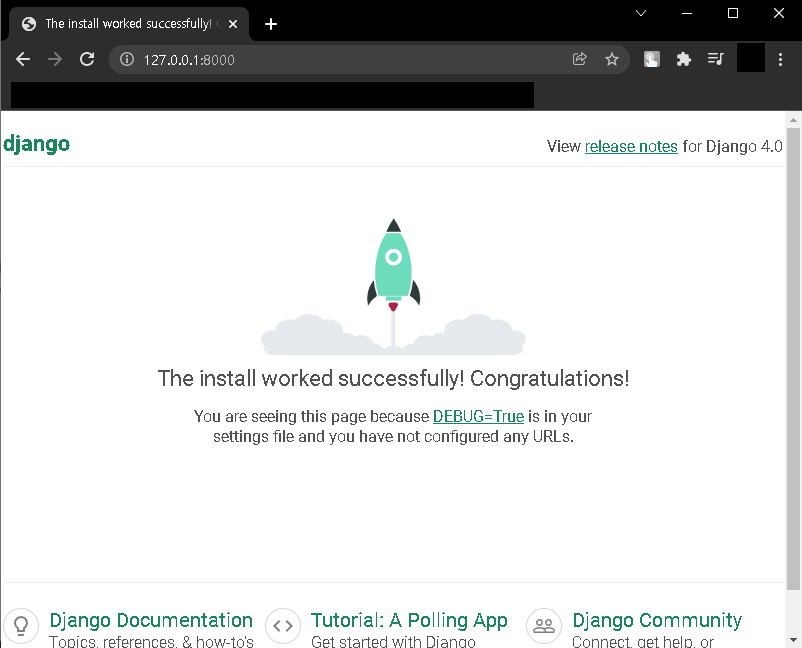This screenshot has height=648, width=802.
Task: Click the lightbulb documentation icon
Action: point(21,625)
